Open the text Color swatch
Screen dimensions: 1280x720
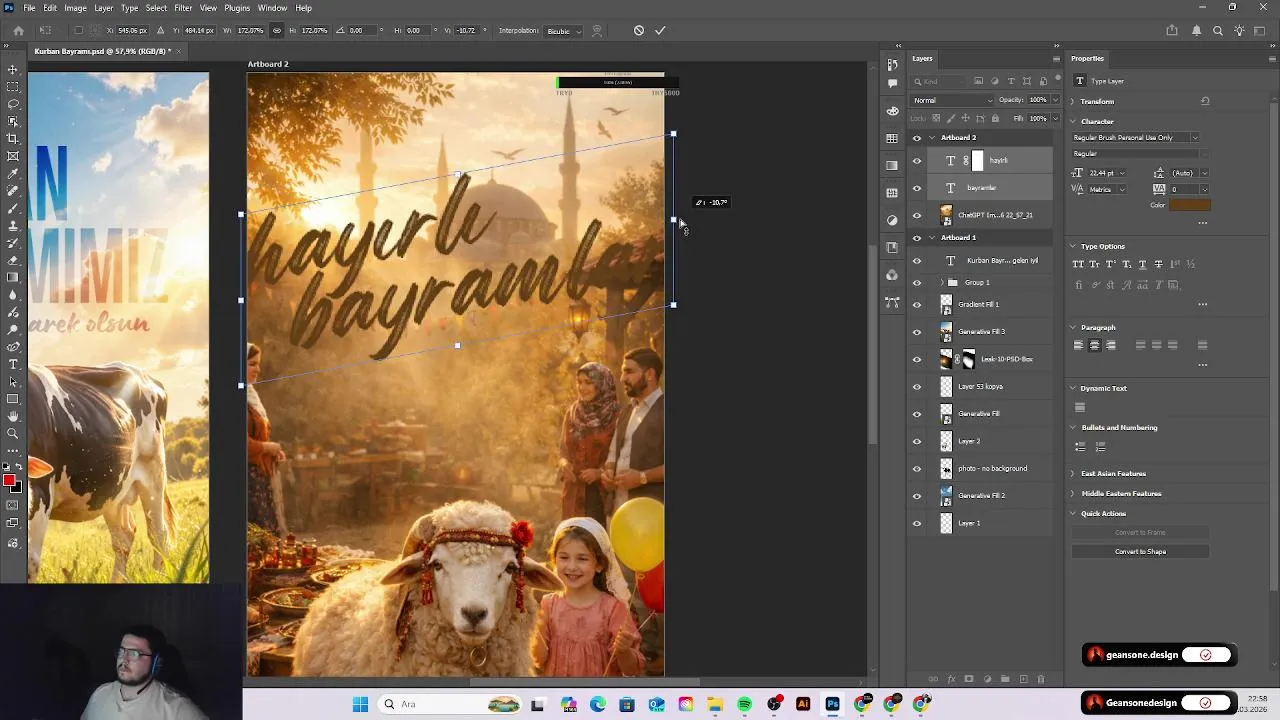click(x=1190, y=205)
